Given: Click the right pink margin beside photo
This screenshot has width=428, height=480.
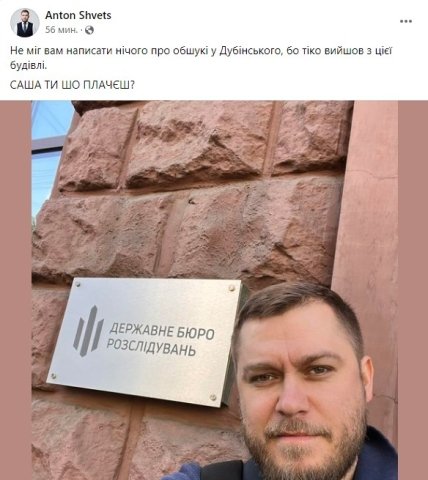Looking at the screenshot, I should point(413,290).
